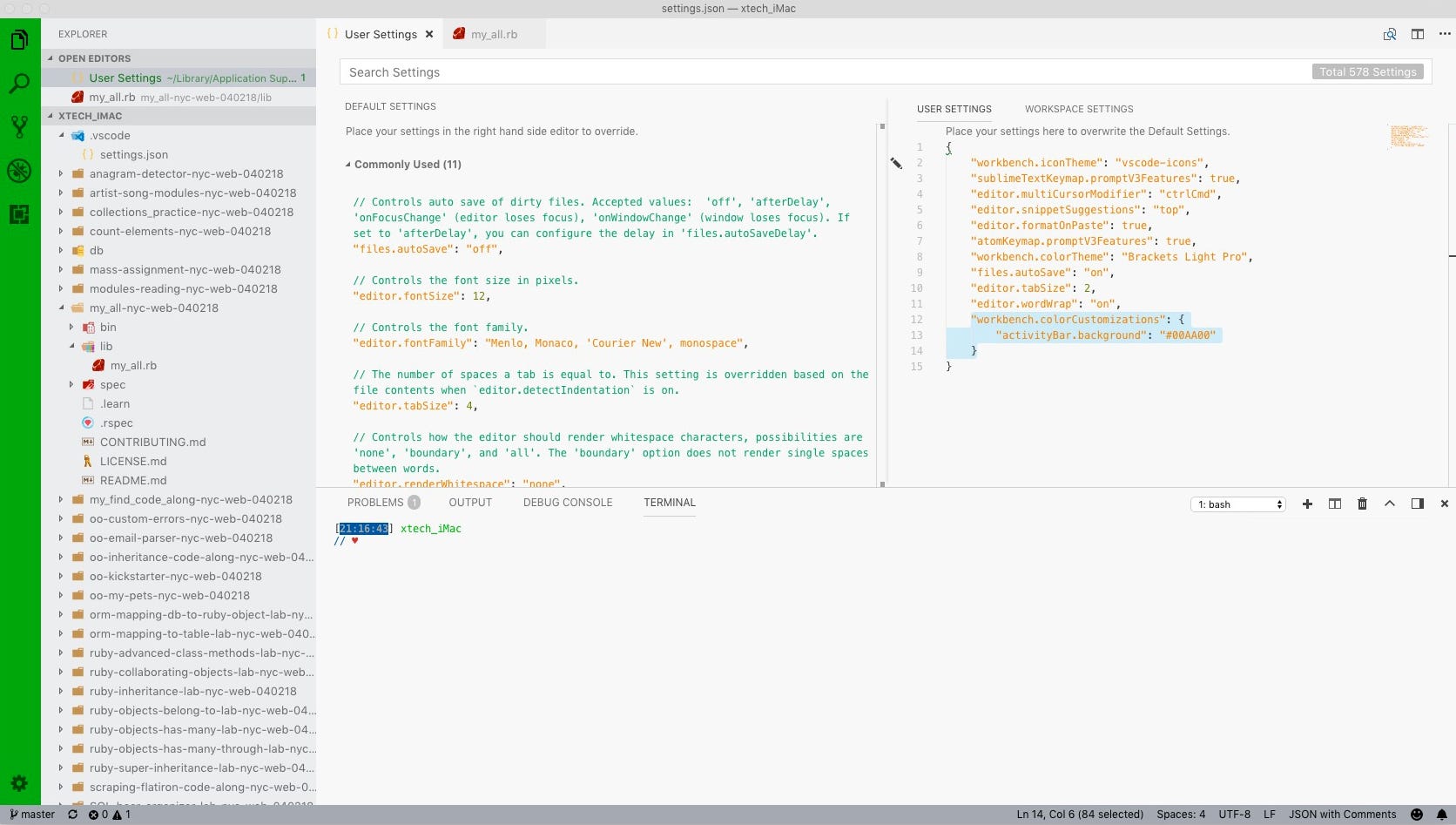Click the master branch indicator
The height and width of the screenshot is (825, 1456).
coord(32,815)
